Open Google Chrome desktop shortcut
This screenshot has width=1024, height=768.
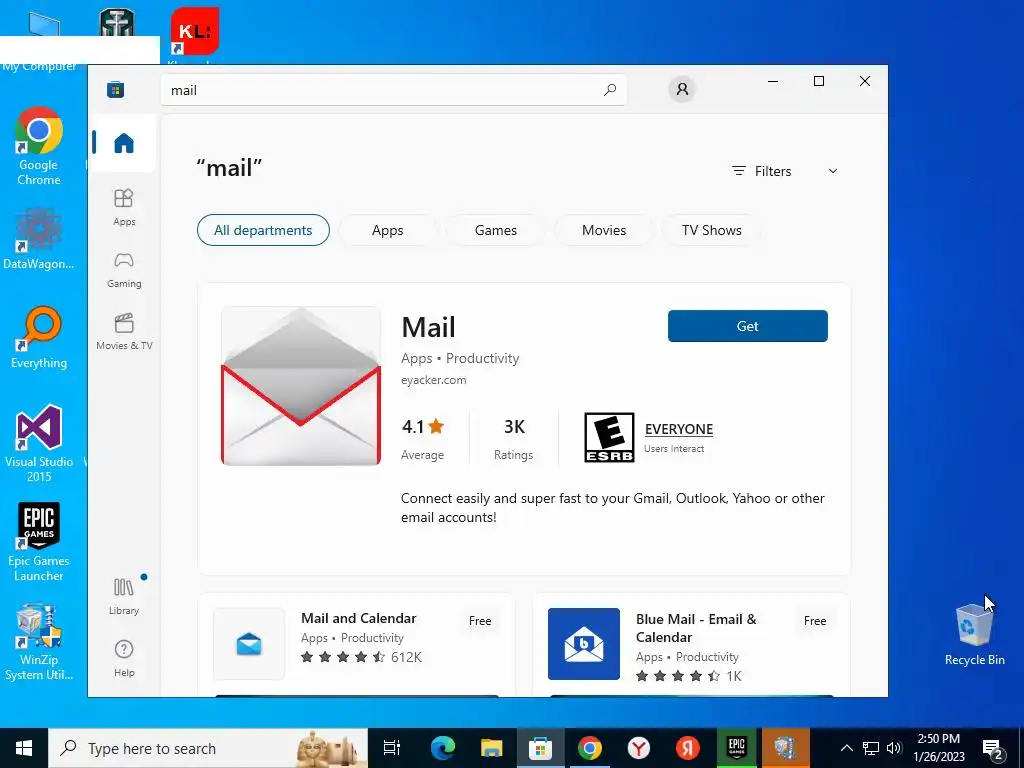(x=39, y=146)
